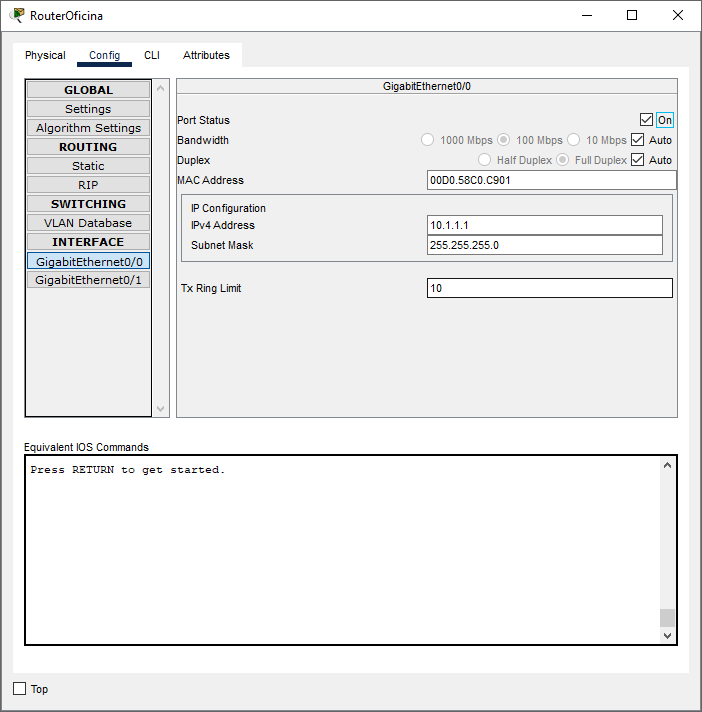
Task: Toggle the Port Status On checkbox
Action: tap(646, 120)
